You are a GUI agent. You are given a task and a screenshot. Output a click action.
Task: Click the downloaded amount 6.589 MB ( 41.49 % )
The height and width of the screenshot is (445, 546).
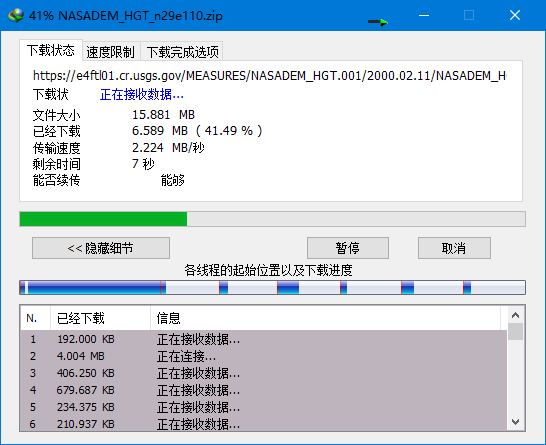coord(197,131)
